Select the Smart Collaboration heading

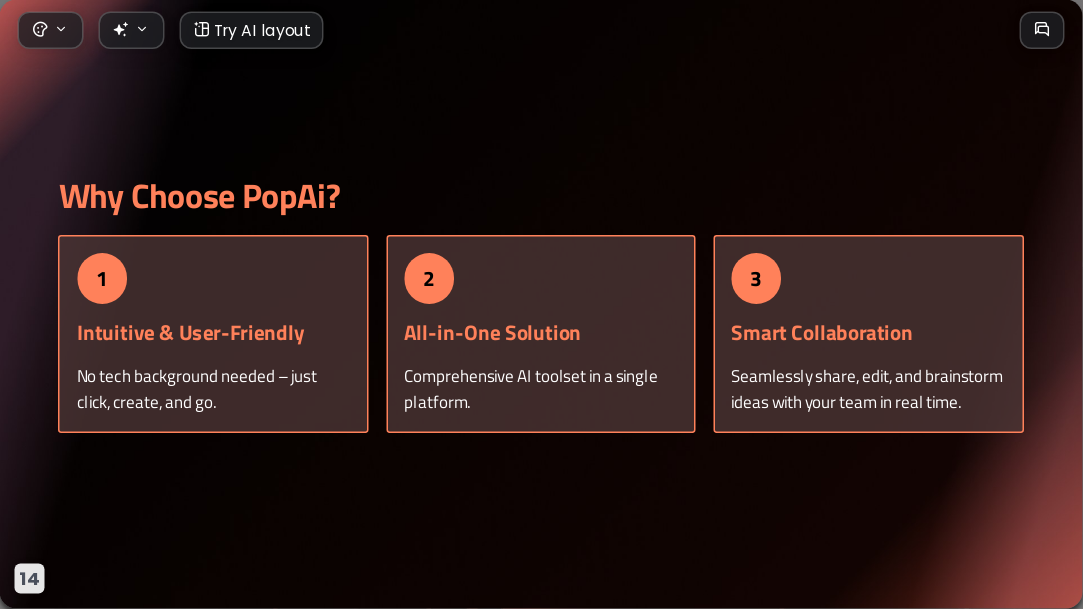[x=821, y=333]
